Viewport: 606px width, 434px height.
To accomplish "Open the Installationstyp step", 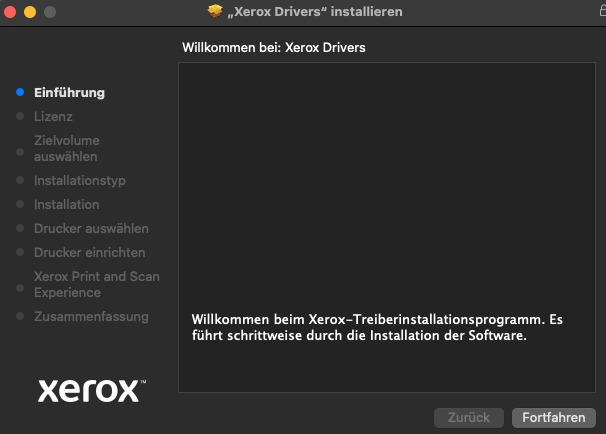I will (80, 181).
